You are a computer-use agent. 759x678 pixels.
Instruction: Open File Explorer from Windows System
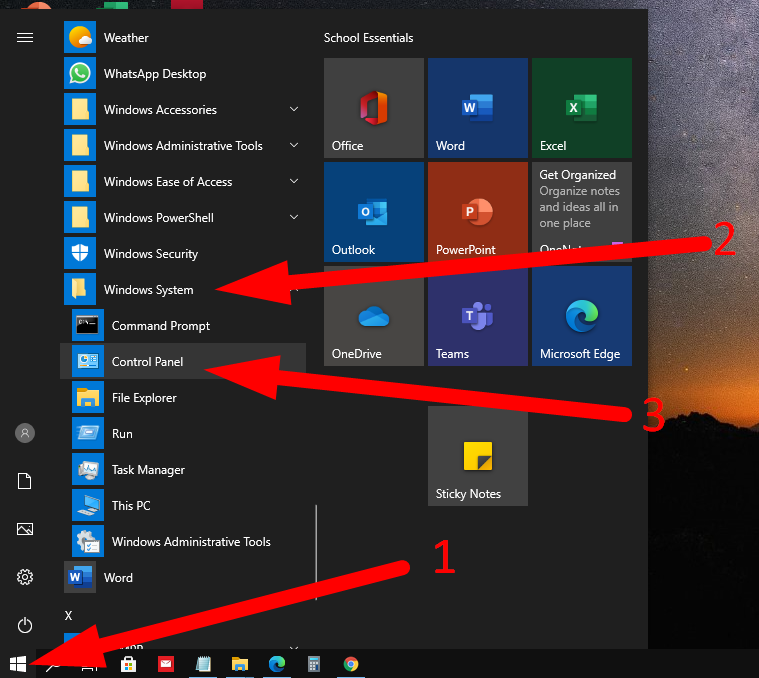tap(184, 398)
